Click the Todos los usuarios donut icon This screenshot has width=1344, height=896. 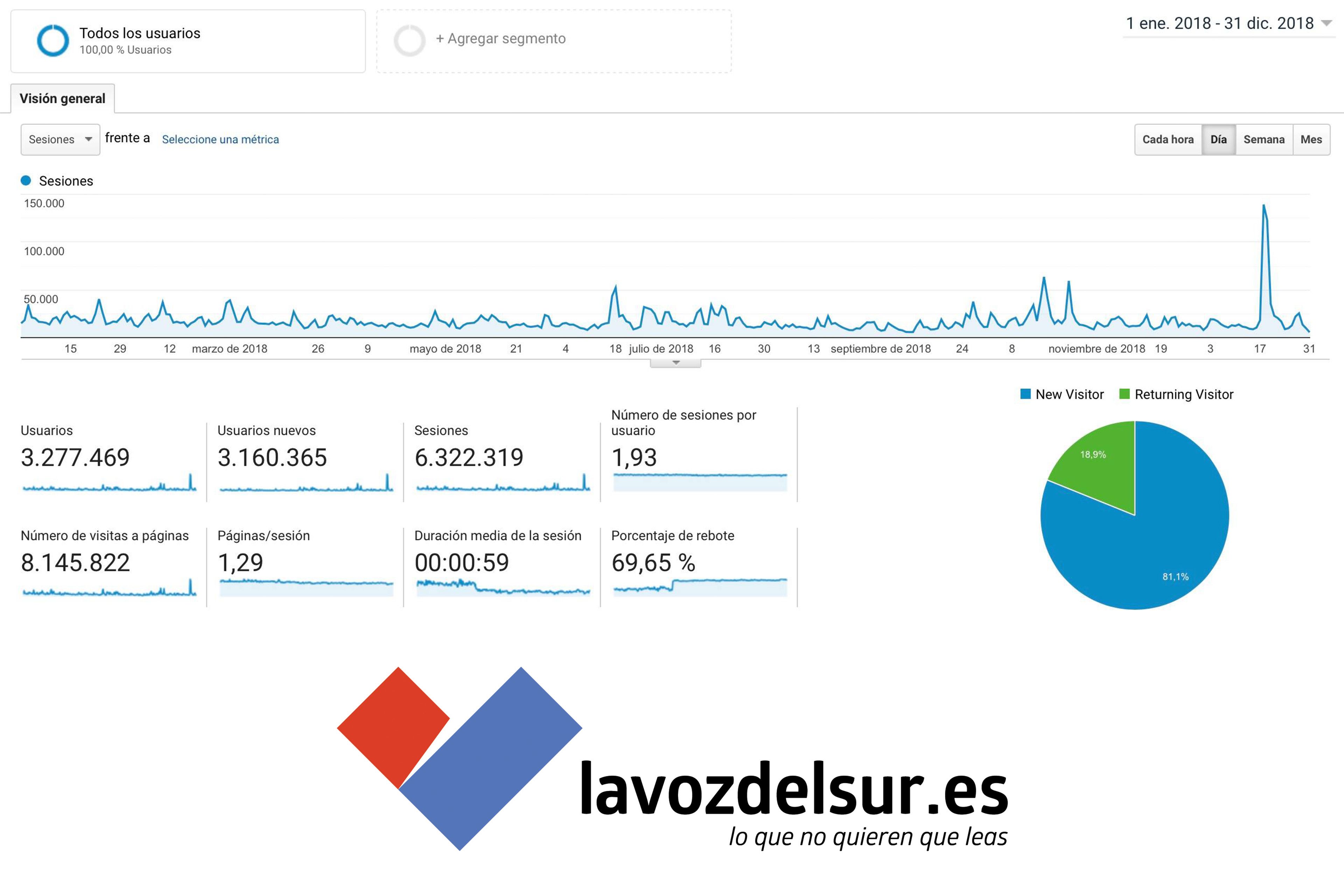pos(52,41)
